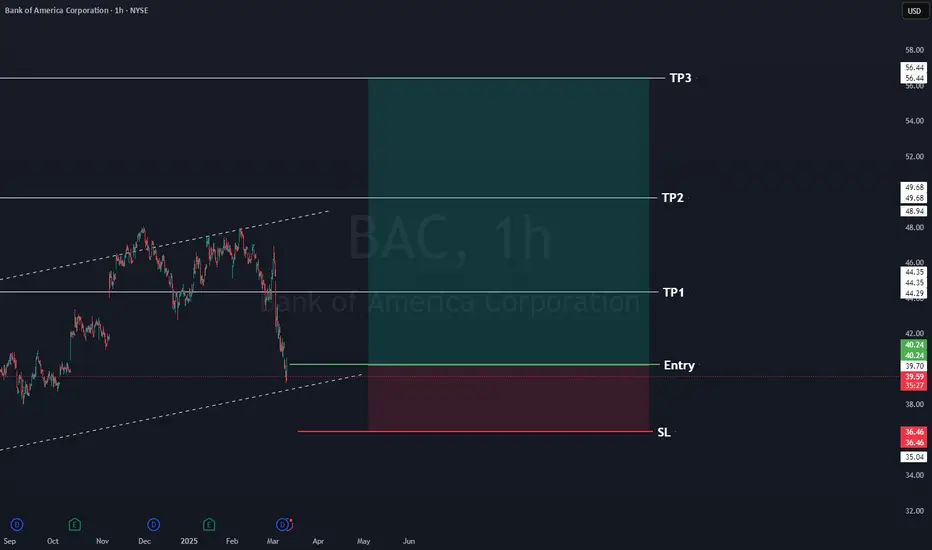Click the 32.00 price scale value
932x550 pixels.
click(914, 510)
